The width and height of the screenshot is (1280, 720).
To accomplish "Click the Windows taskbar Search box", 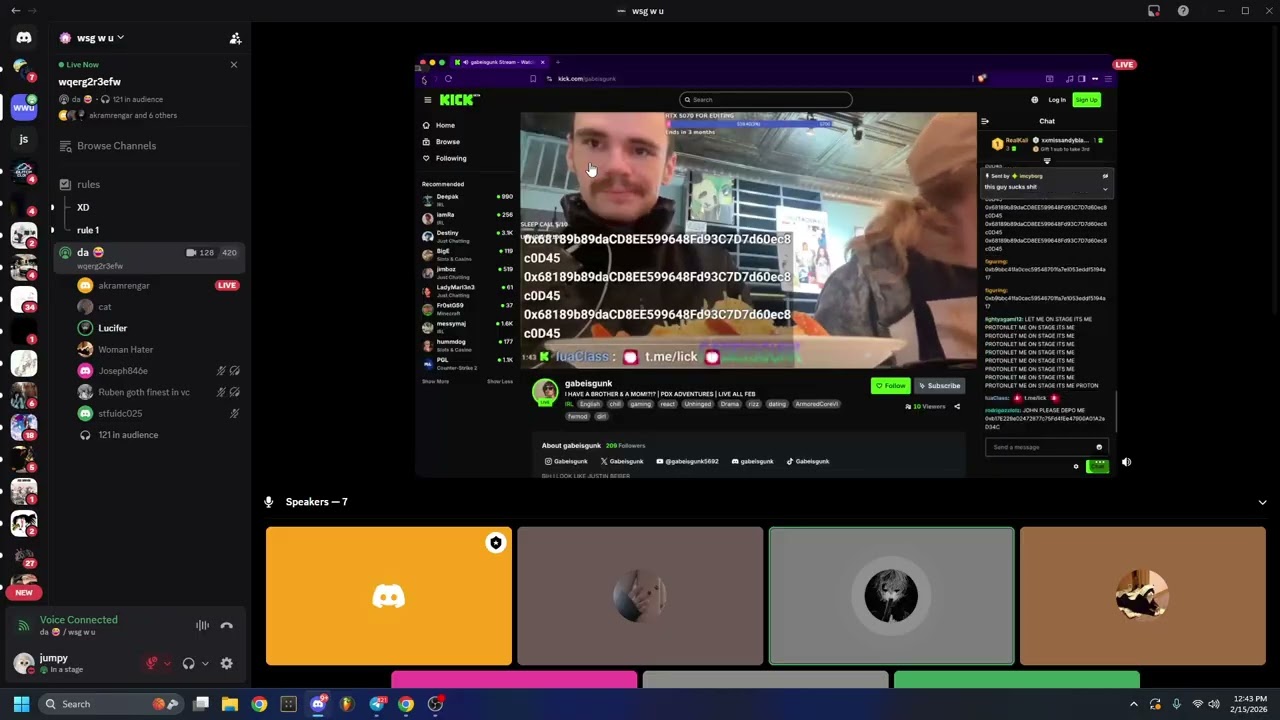I will (x=110, y=704).
